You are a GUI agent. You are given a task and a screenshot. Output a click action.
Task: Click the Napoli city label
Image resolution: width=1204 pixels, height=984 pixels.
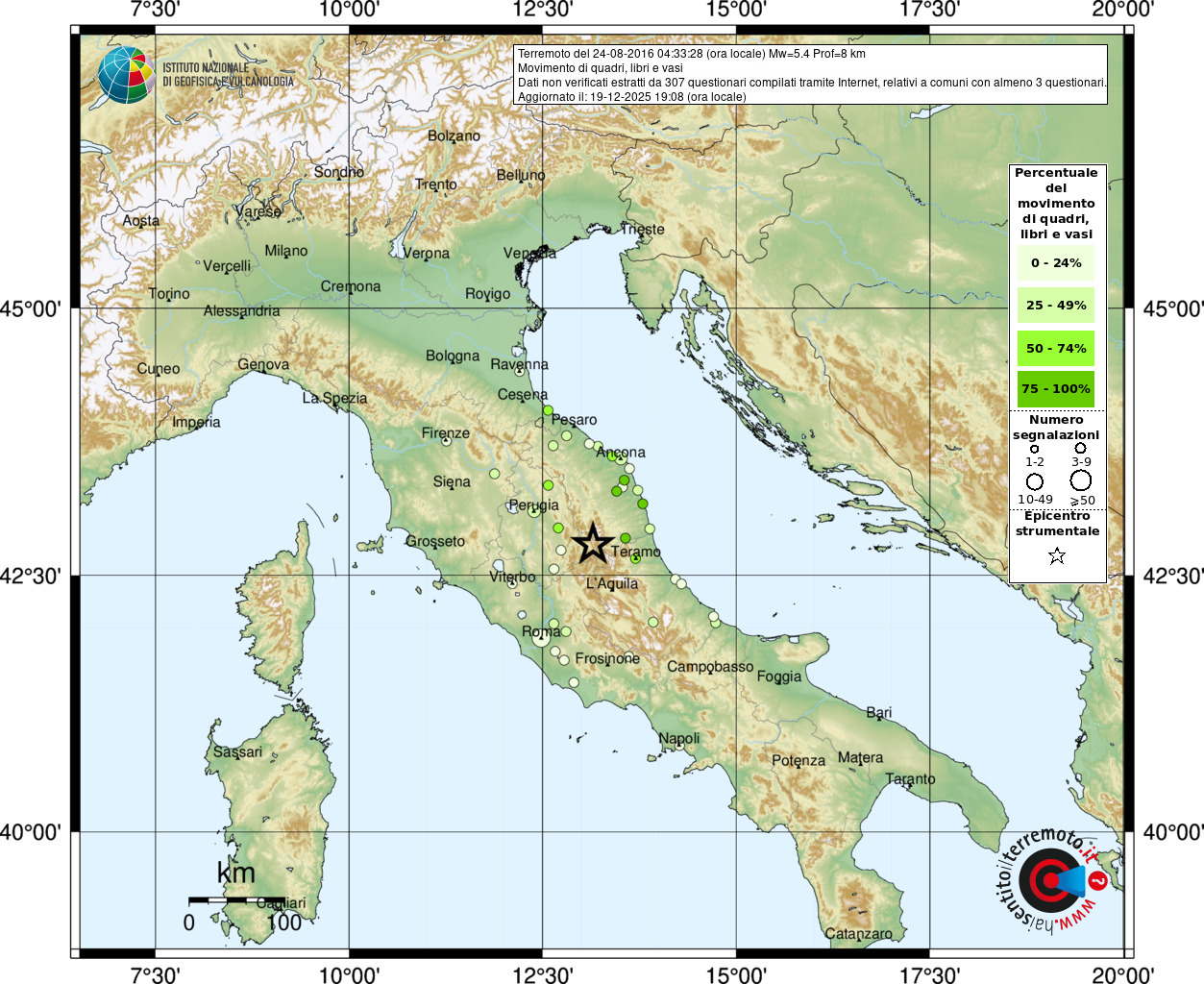[x=679, y=738]
